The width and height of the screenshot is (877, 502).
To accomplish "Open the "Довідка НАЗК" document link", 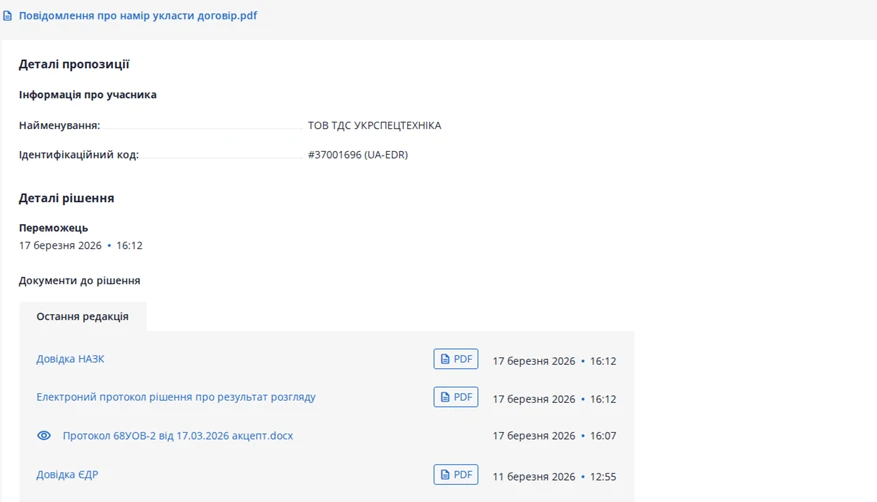I will coord(70,359).
